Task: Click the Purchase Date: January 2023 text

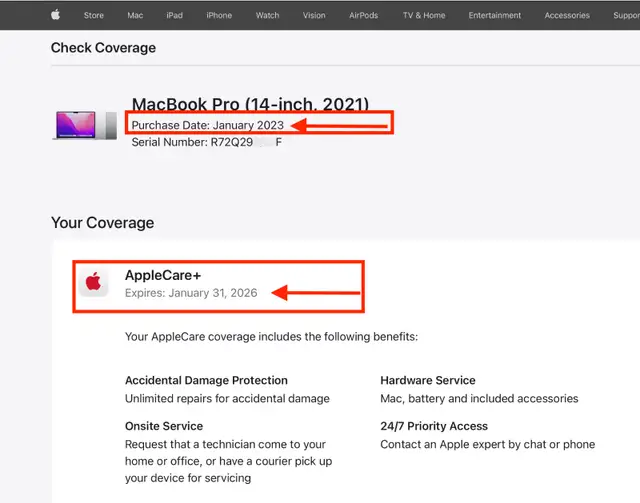Action: (208, 125)
